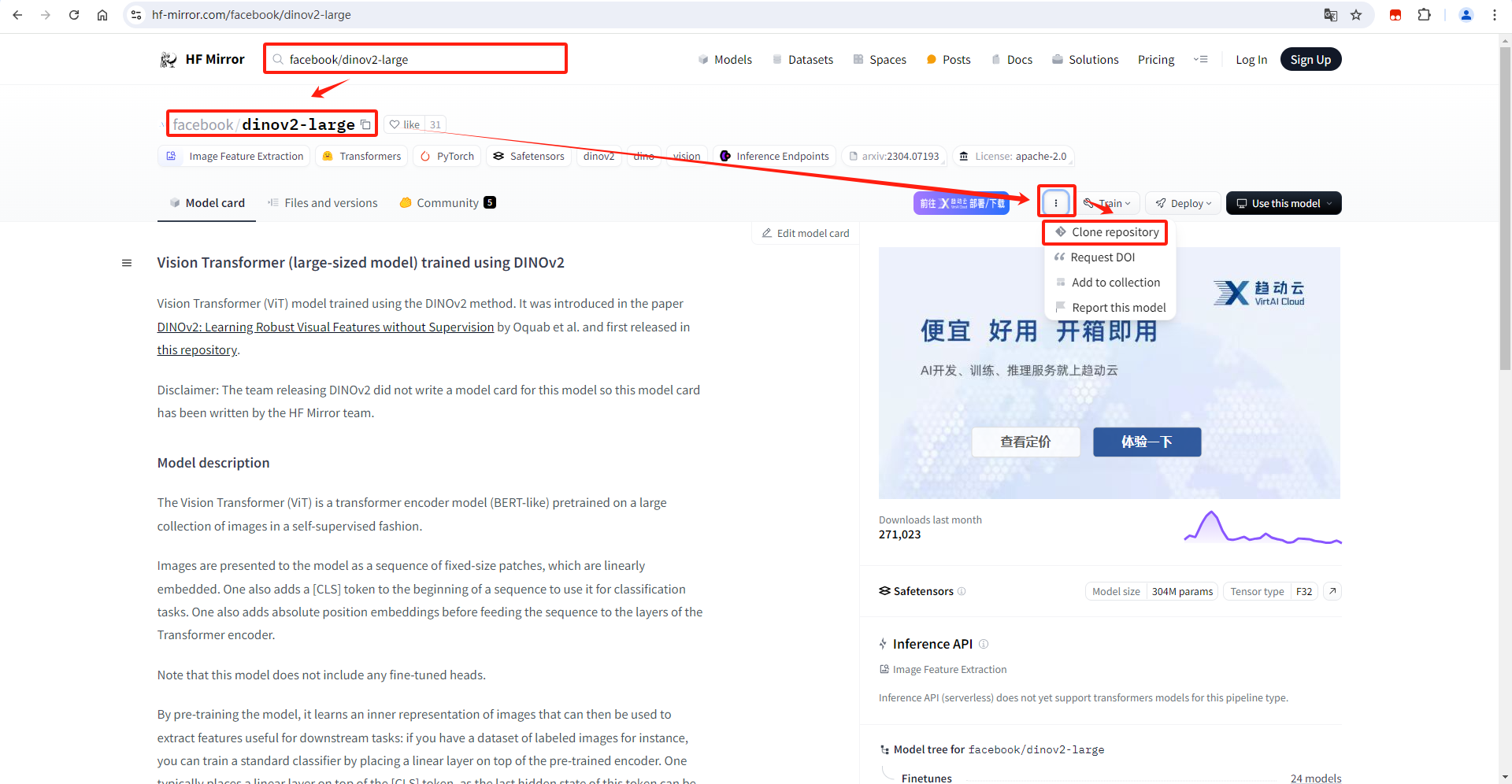
Task: Focus the model search field
Action: [415, 59]
